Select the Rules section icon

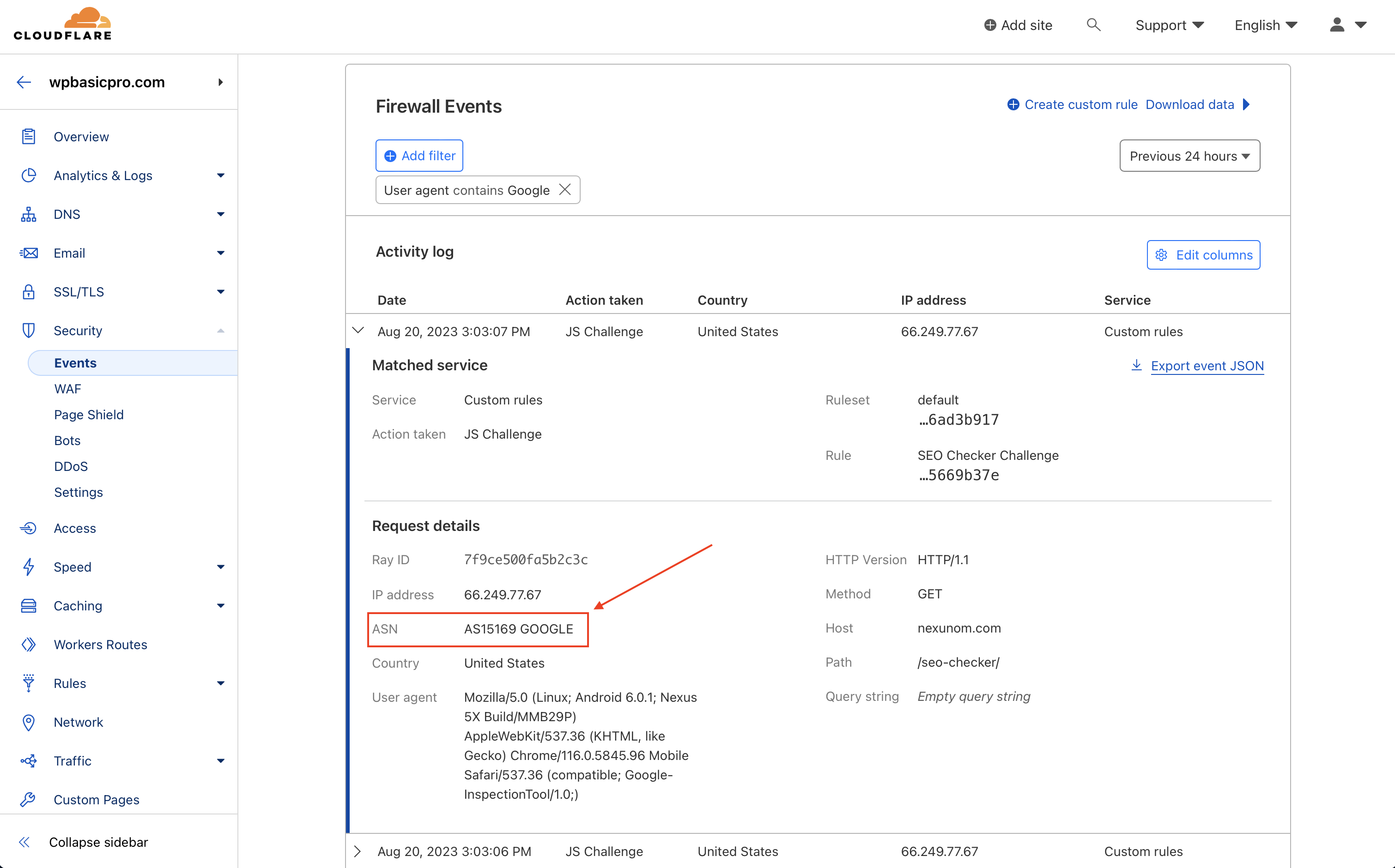(x=28, y=683)
